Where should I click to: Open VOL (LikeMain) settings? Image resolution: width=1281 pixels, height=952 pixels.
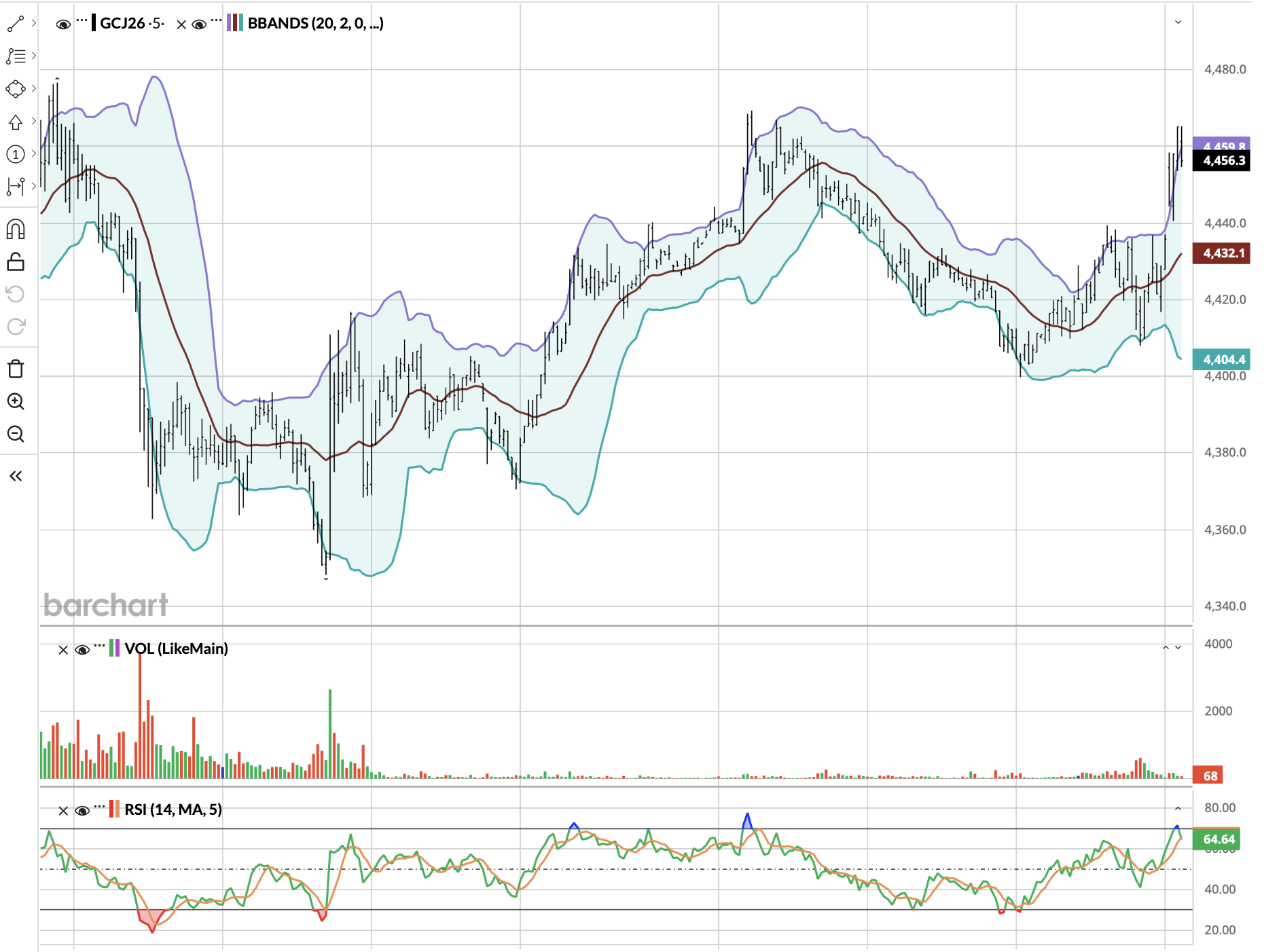pyautogui.click(x=177, y=648)
